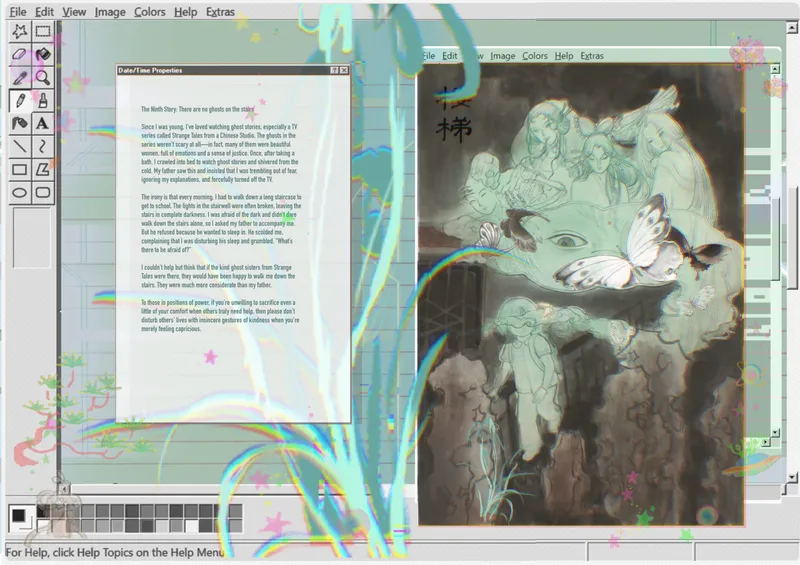Select the Airbrush spray tool
The image size is (800, 565).
click(x=19, y=123)
